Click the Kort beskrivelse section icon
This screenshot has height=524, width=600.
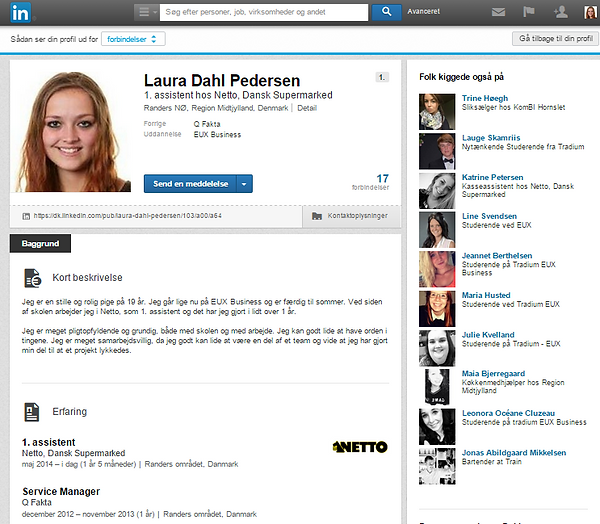[x=33, y=278]
